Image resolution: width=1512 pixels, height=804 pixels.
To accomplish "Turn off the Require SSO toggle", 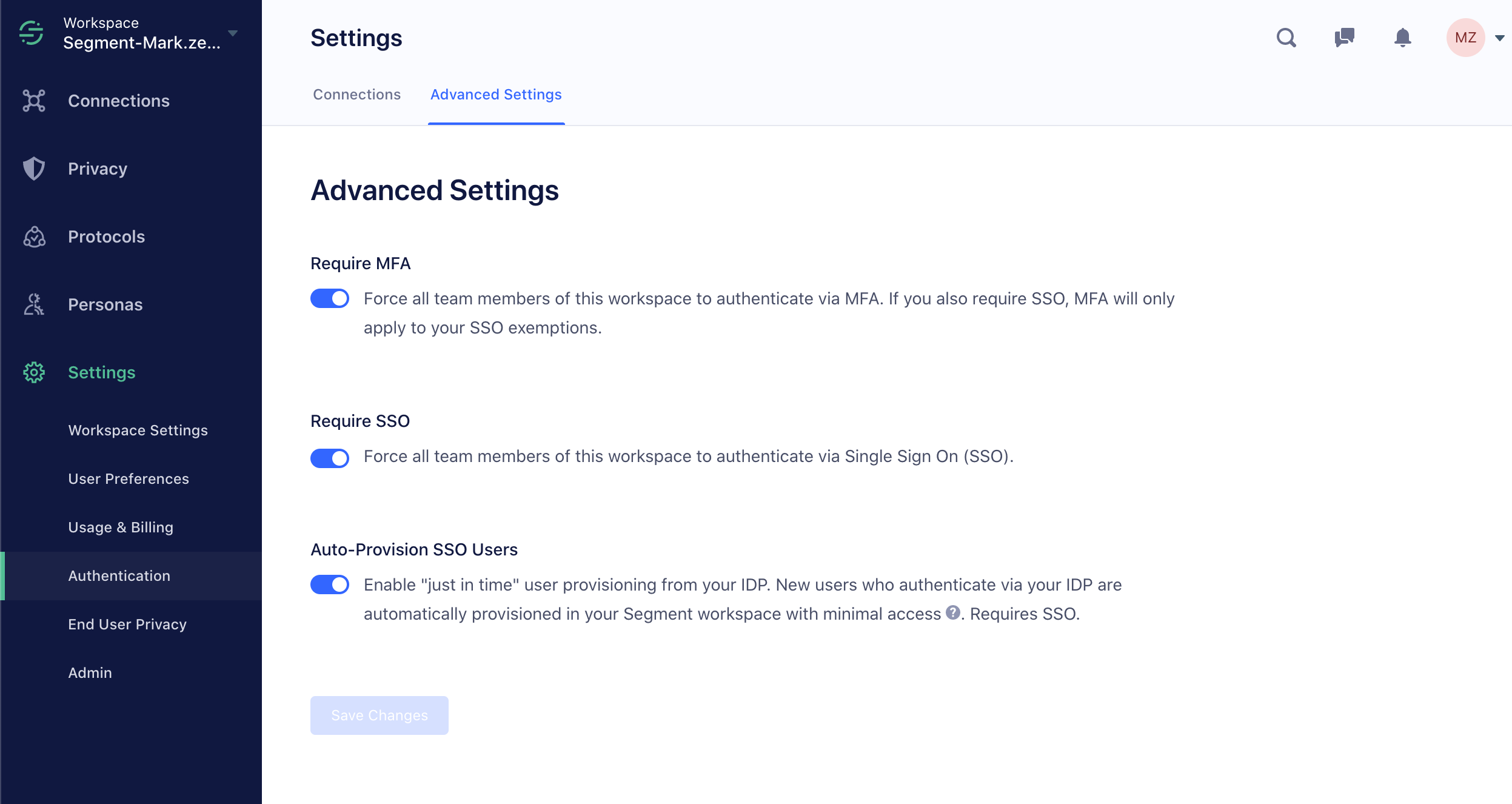I will (330, 458).
